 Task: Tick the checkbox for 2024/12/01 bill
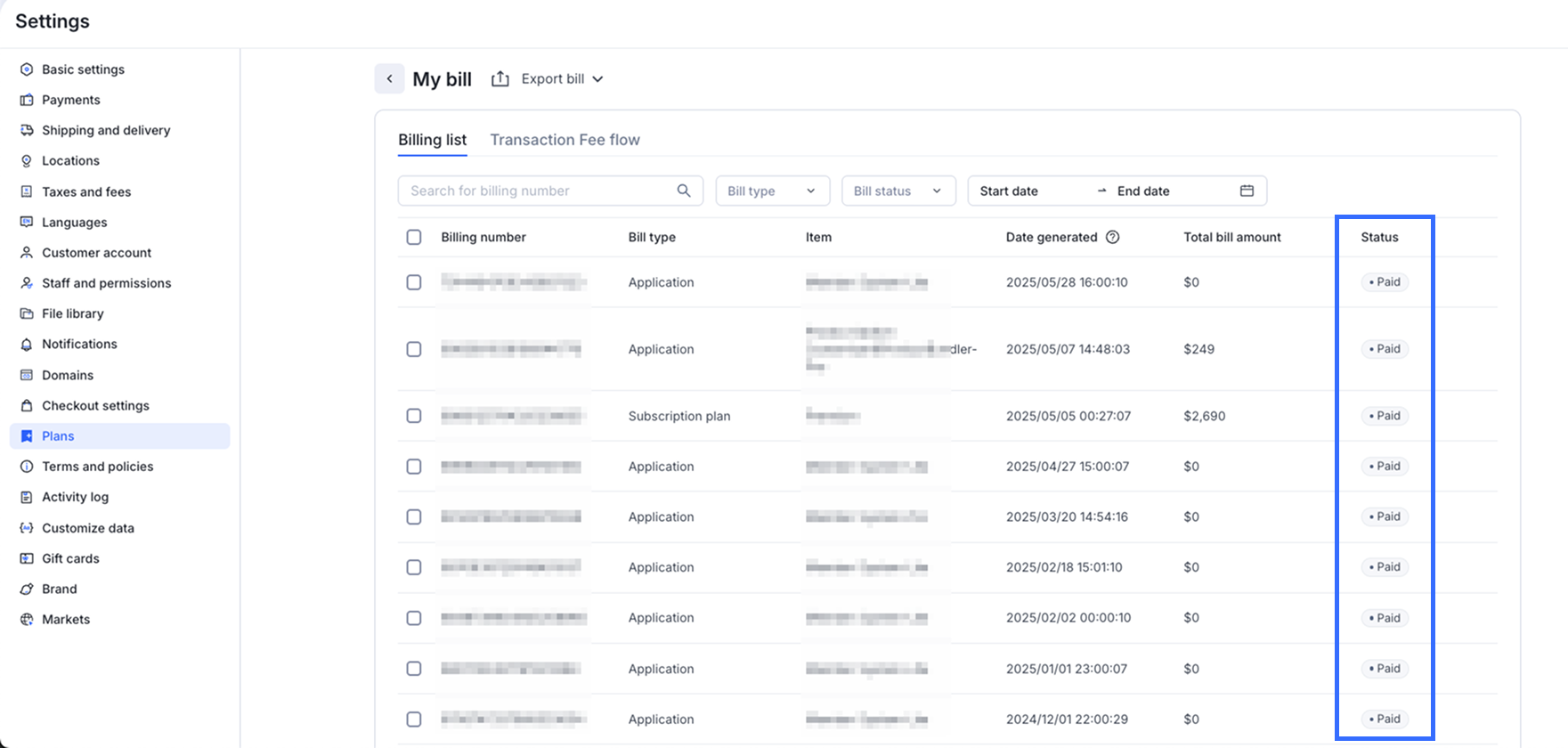pyautogui.click(x=414, y=720)
